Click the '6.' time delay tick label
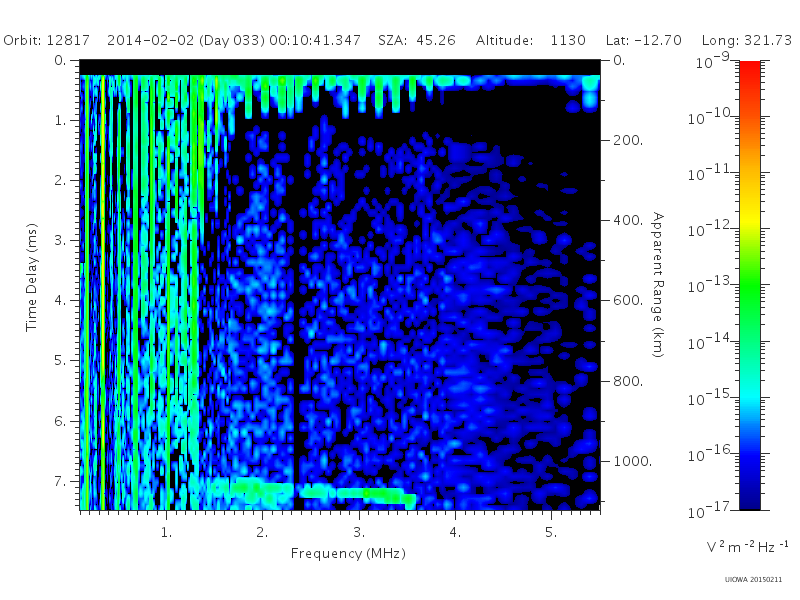Screen dimensions: 800x600 (x=60, y=421)
